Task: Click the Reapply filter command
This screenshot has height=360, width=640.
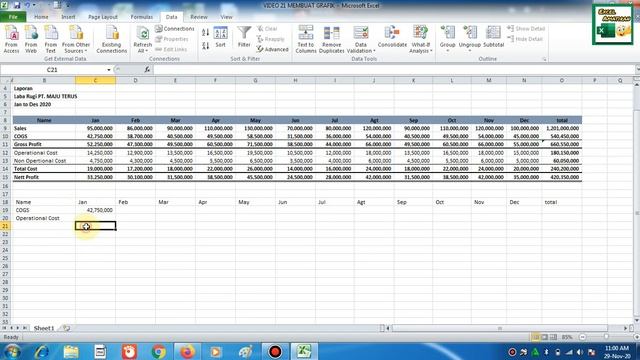Action: coord(270,39)
